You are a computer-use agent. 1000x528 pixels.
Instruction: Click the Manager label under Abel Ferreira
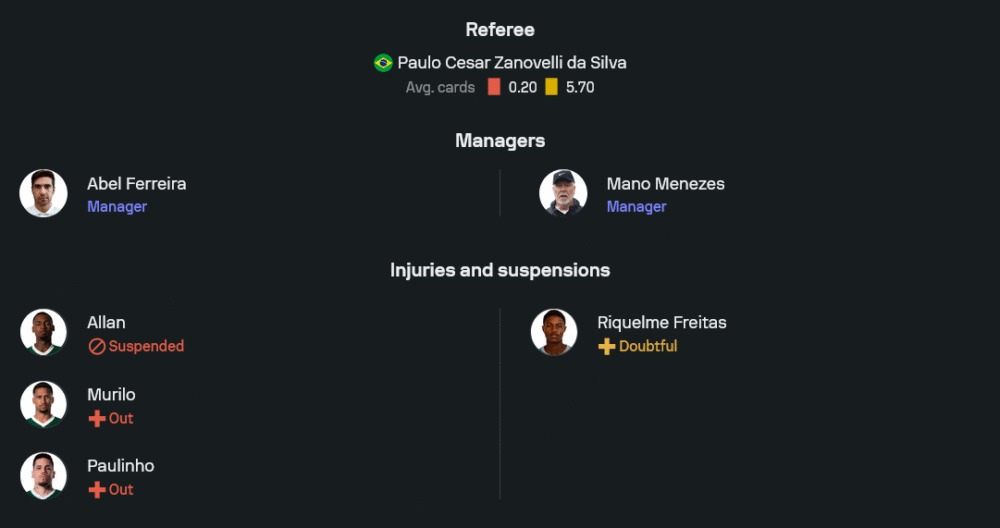click(x=117, y=207)
